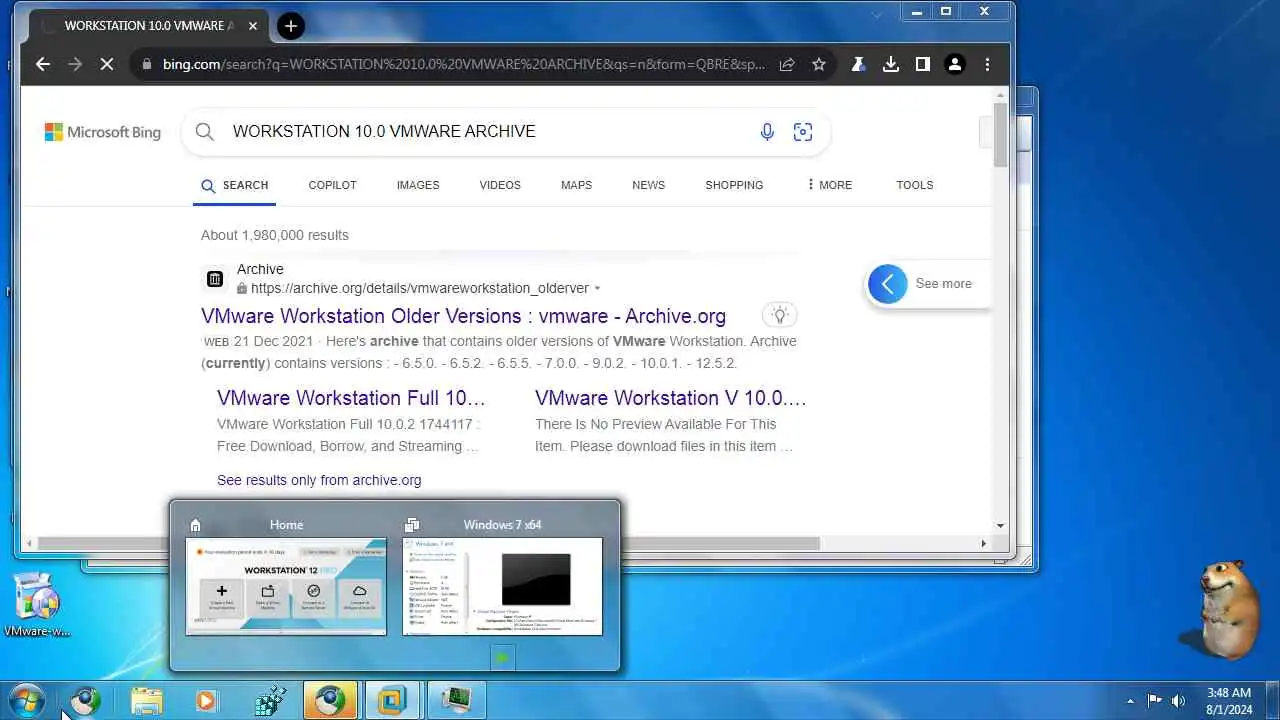Select the SEARCH tab
Viewport: 1280px width, 720px height.
[234, 185]
